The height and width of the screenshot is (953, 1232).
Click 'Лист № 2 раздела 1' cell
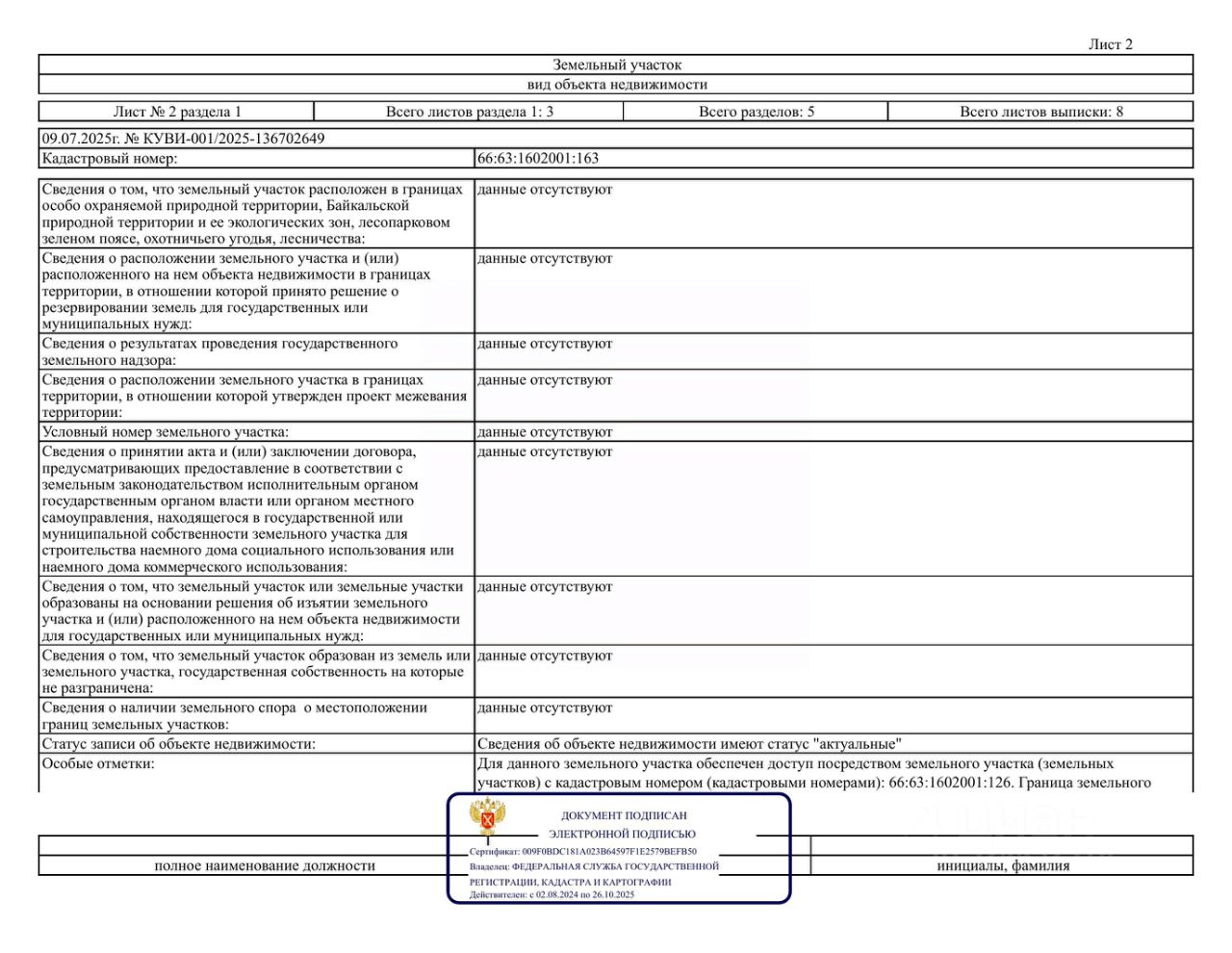coord(177,112)
